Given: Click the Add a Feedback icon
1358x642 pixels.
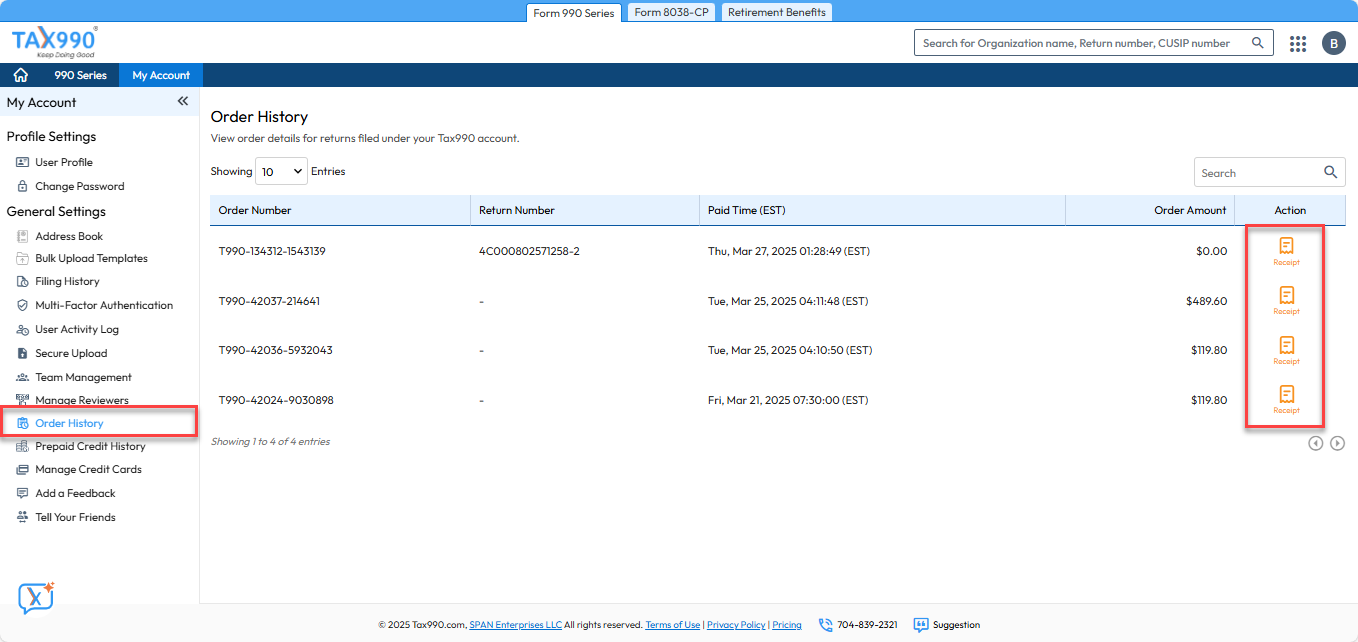Looking at the screenshot, I should point(23,493).
